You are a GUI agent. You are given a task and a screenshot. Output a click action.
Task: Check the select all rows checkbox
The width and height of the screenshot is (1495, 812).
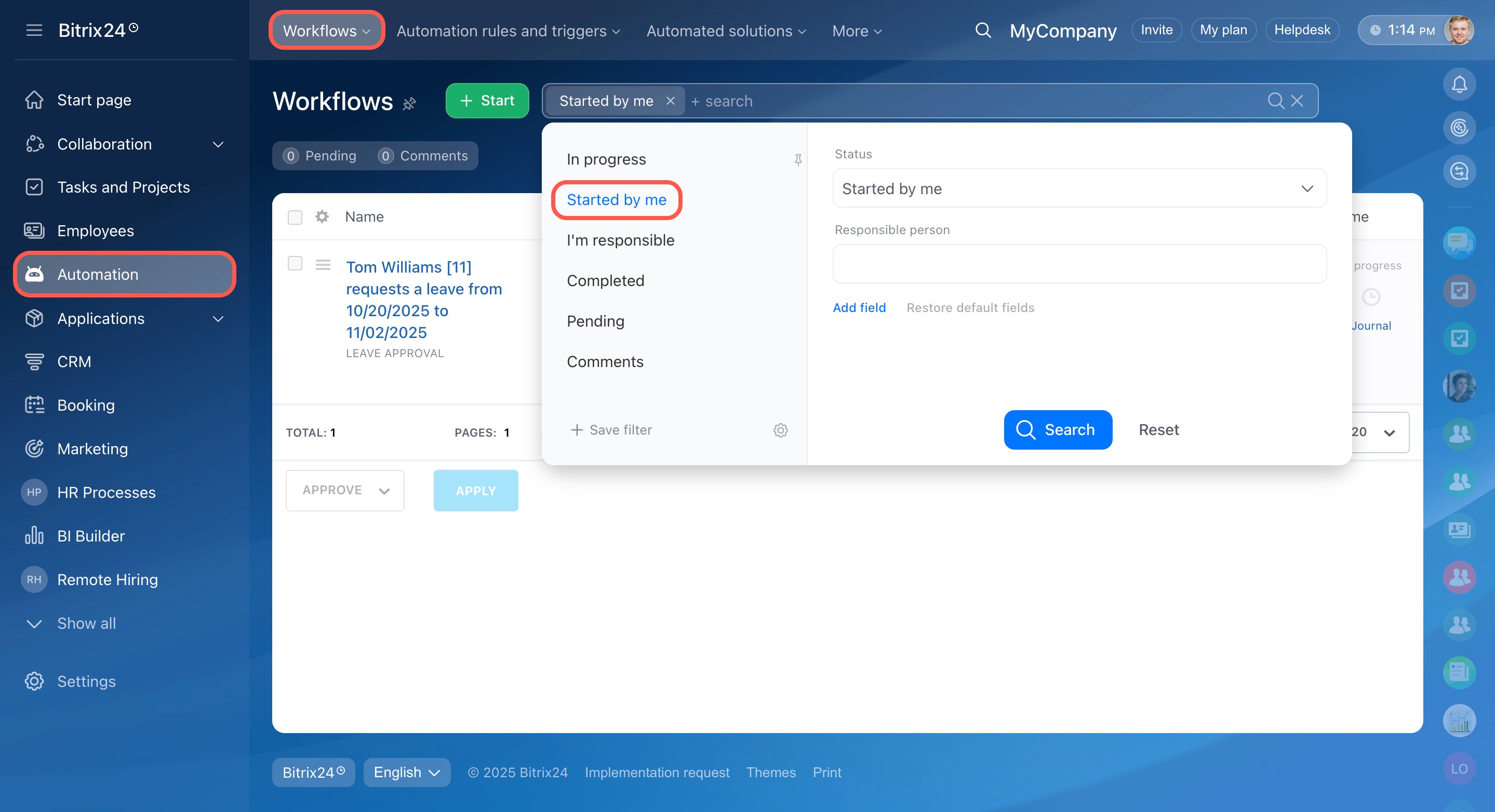click(295, 217)
